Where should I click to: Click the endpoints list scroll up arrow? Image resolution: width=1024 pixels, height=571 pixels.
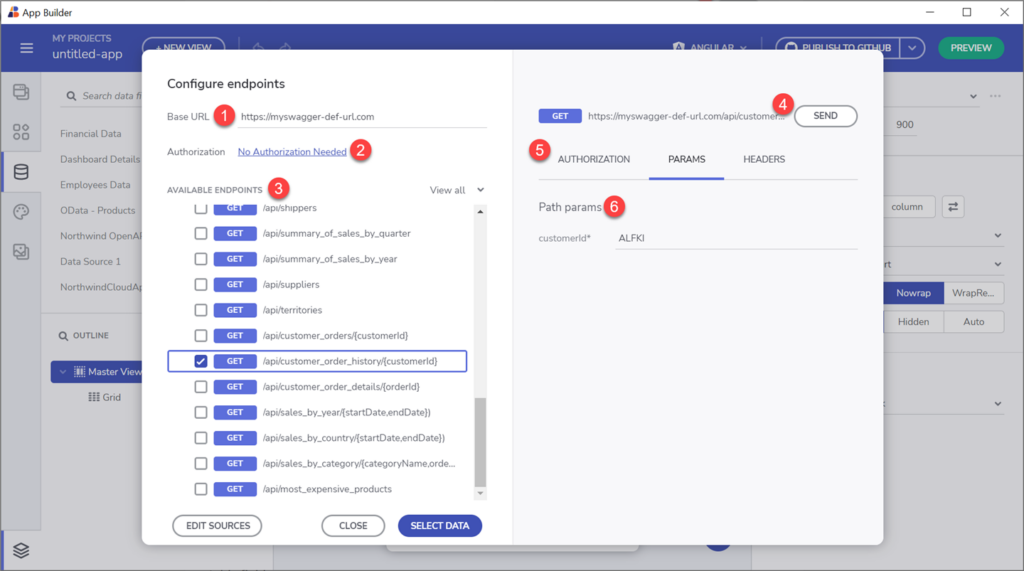[480, 212]
